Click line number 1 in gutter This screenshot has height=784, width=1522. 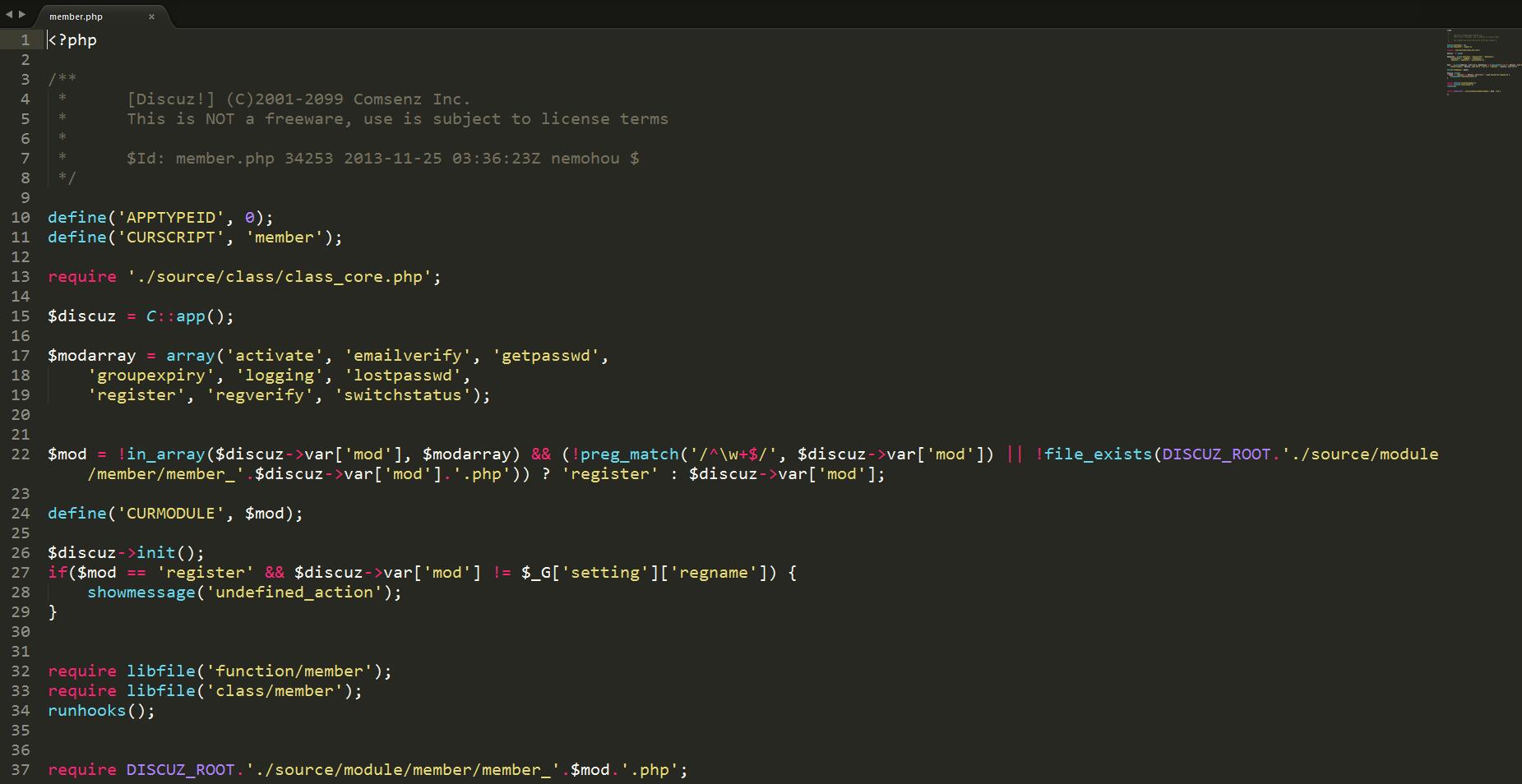(25, 40)
